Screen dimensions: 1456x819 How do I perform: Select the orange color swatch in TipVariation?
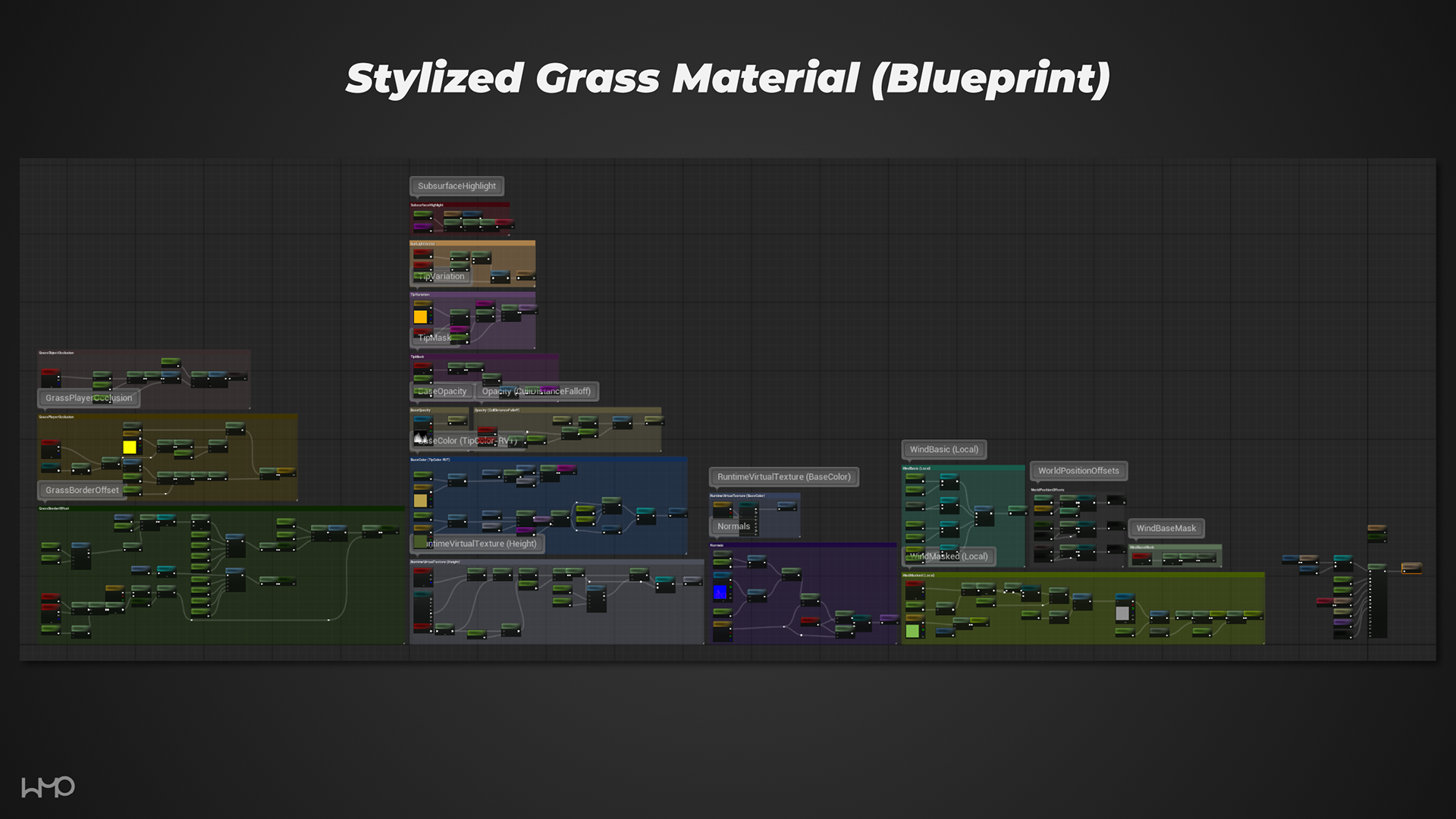(x=420, y=317)
